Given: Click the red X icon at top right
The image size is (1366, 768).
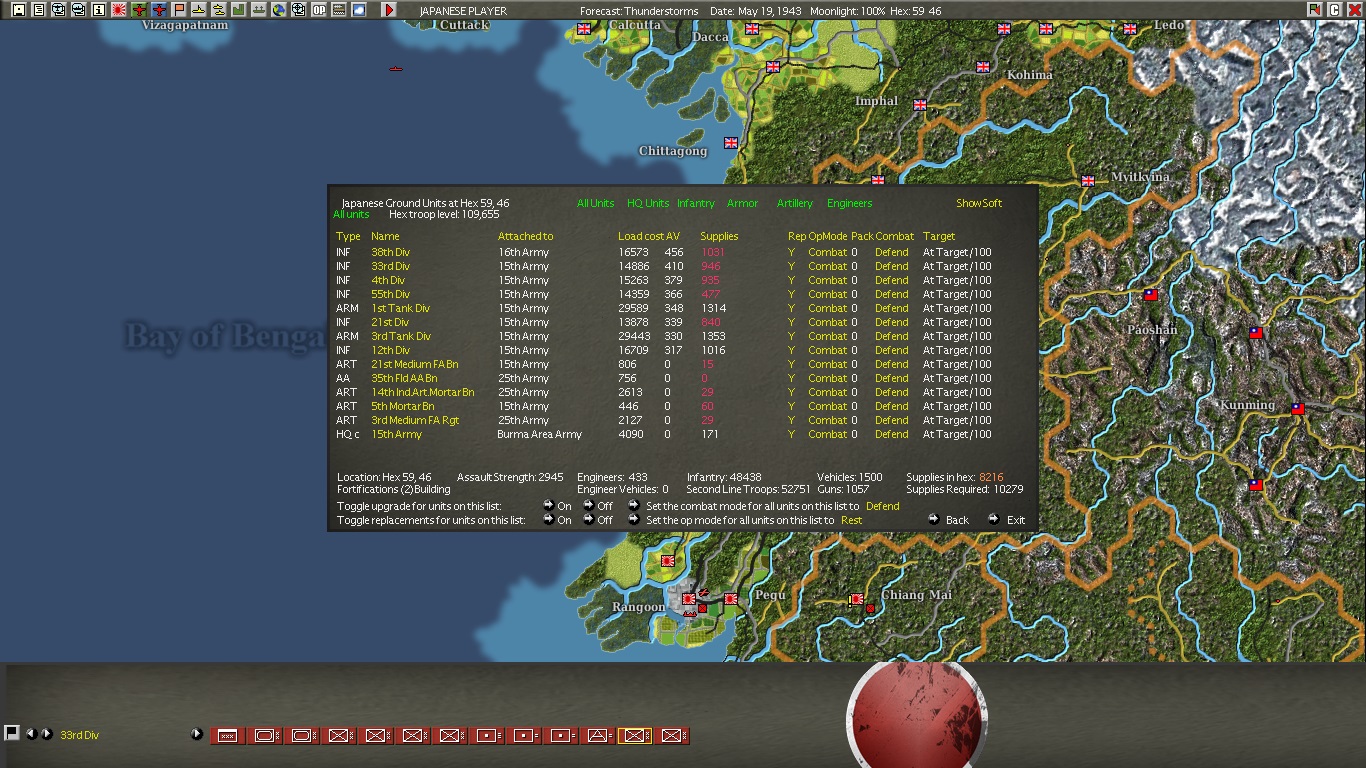Looking at the screenshot, I should pyautogui.click(x=1354, y=10).
